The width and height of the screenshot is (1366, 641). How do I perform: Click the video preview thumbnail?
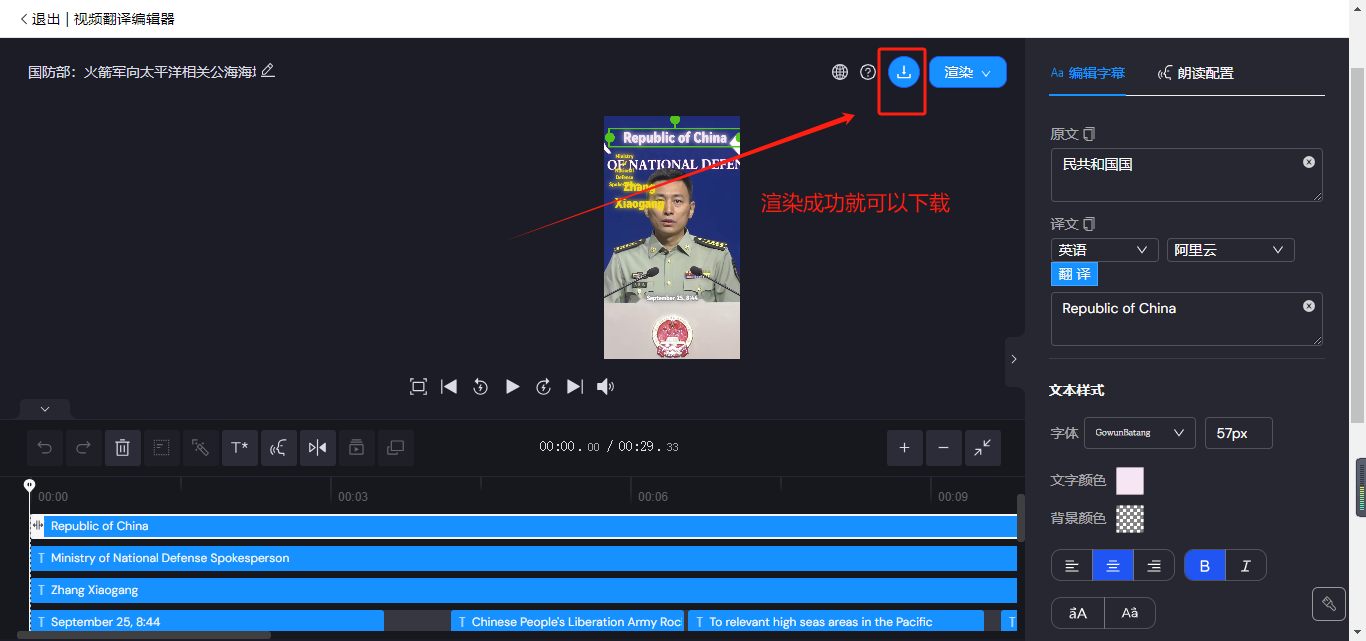click(672, 237)
